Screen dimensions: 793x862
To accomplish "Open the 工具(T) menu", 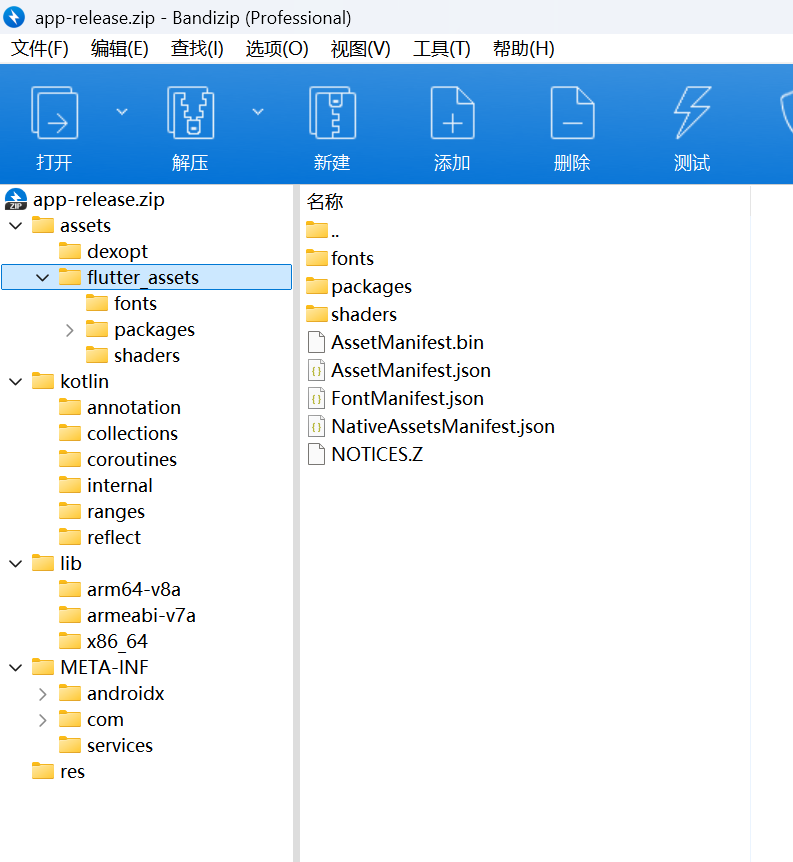I will tap(442, 49).
